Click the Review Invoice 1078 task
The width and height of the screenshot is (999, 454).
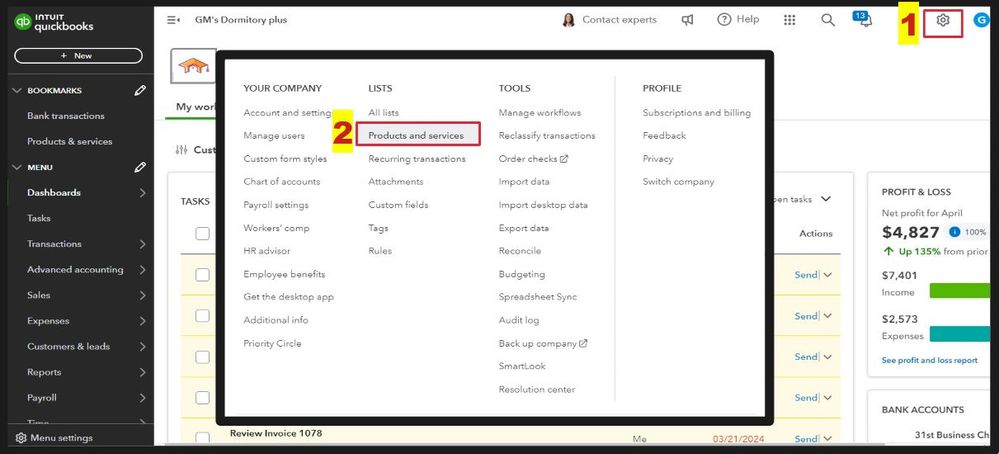(x=276, y=434)
